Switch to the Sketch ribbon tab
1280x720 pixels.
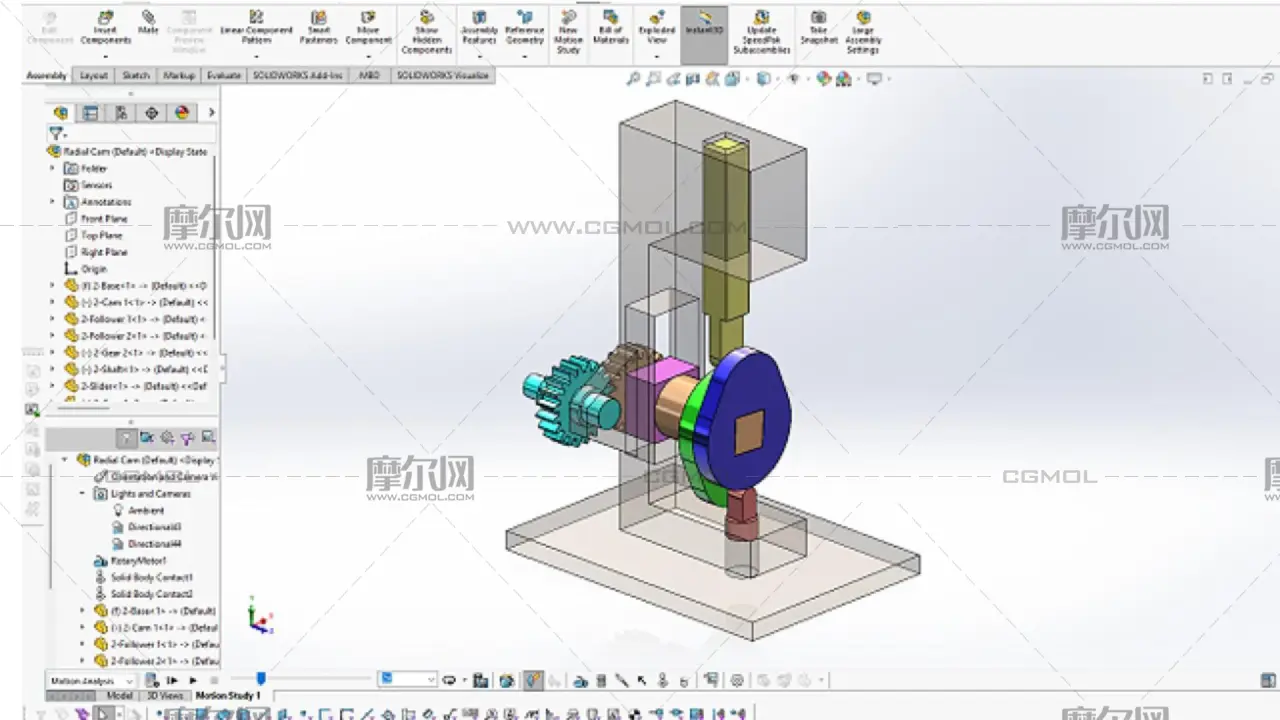click(x=136, y=76)
